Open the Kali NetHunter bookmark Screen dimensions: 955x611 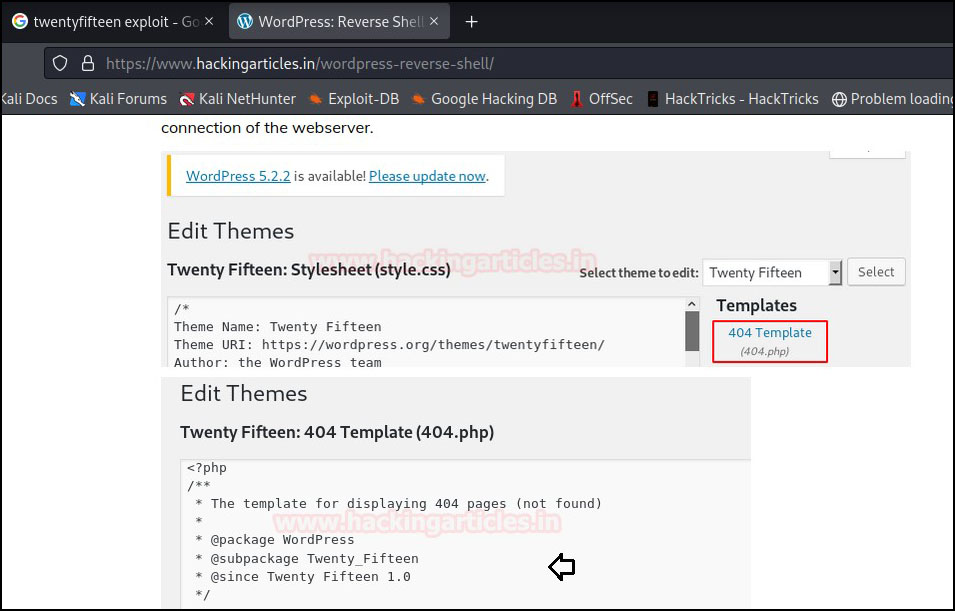(238, 99)
